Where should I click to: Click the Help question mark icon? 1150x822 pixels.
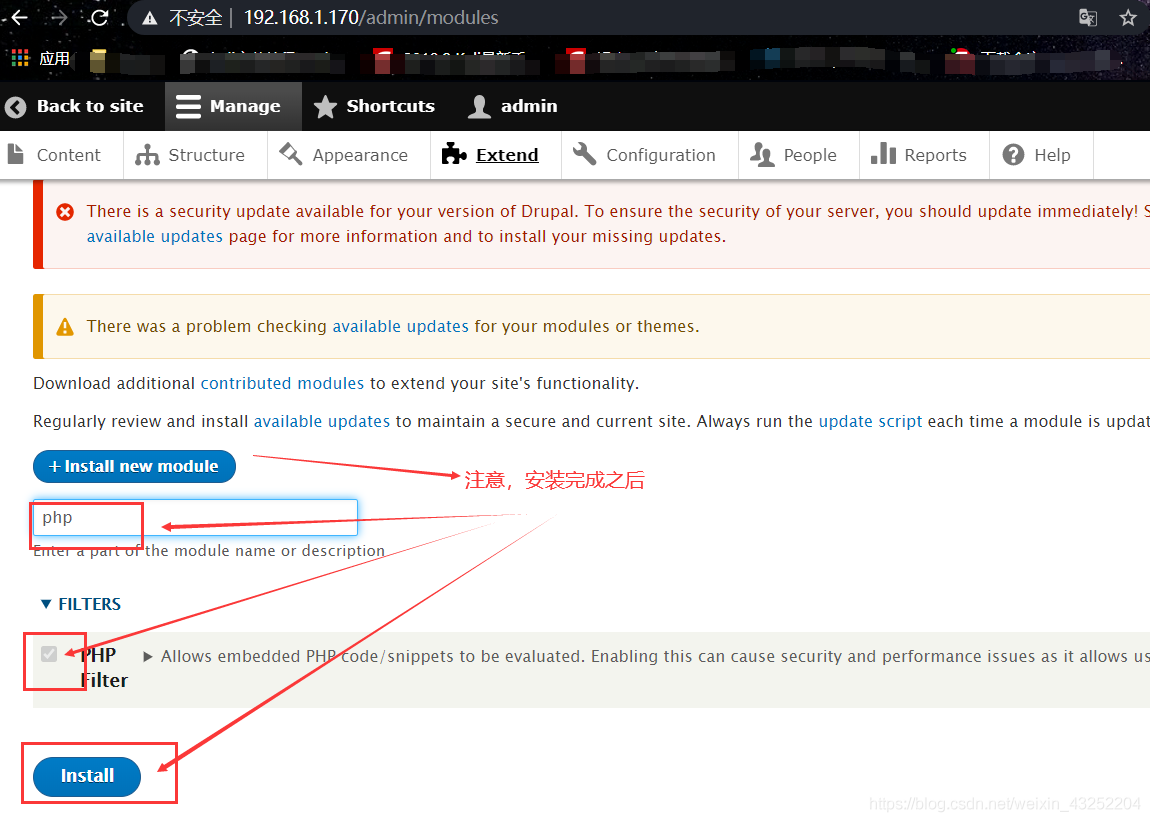pyautogui.click(x=1013, y=155)
